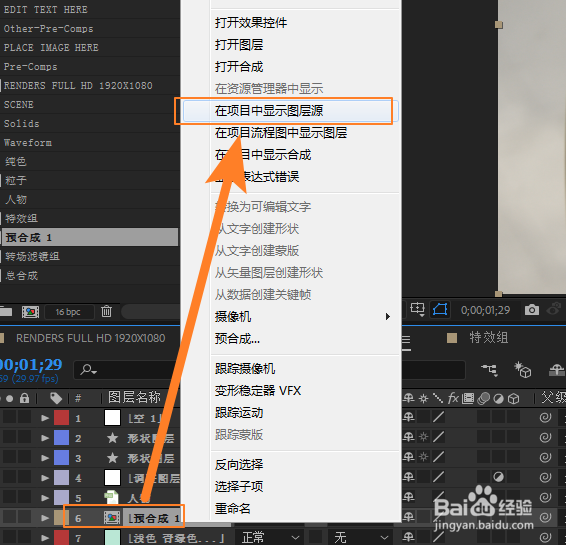
Task: Choose 预合成... from context menu
Action: coord(237,339)
